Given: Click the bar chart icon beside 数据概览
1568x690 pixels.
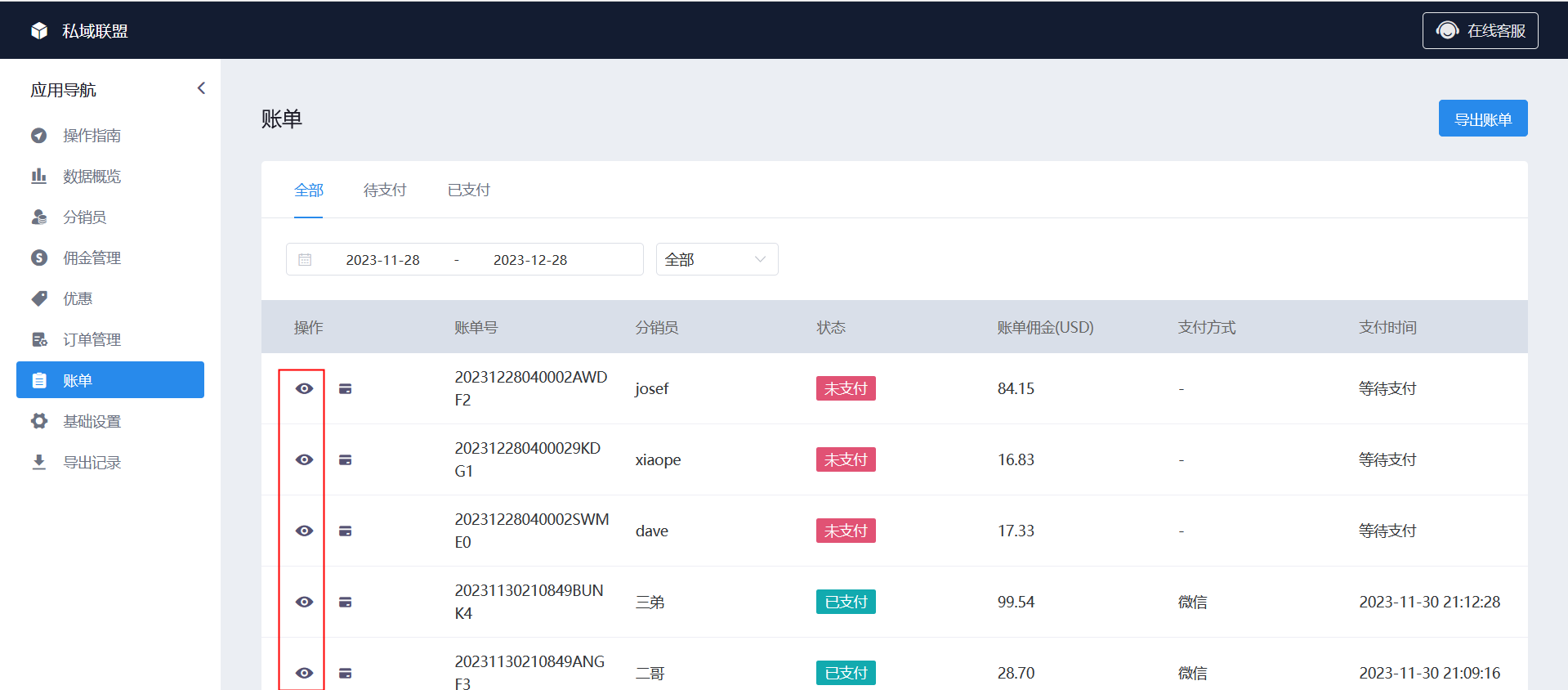Looking at the screenshot, I should coord(39,176).
